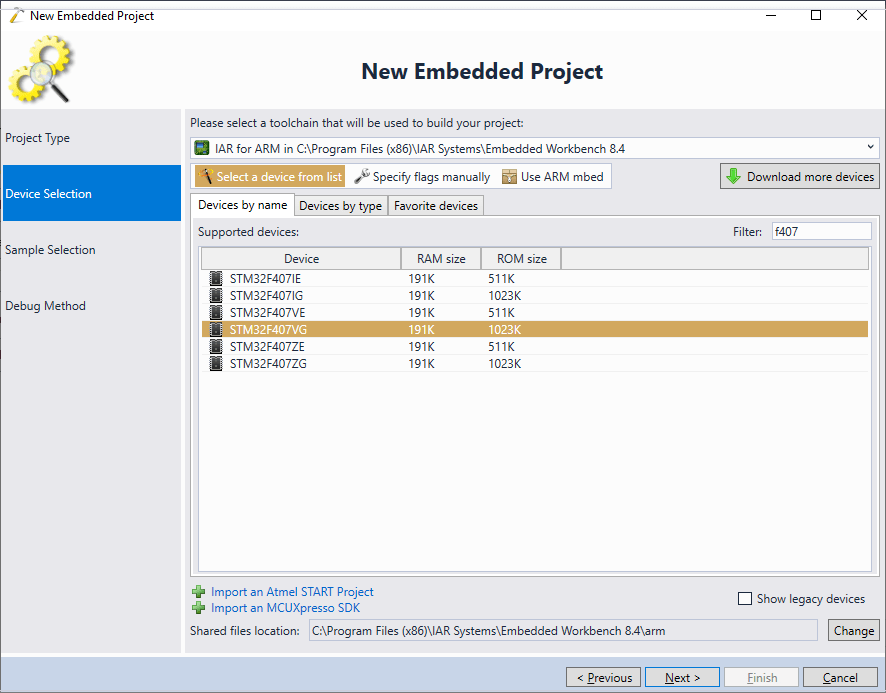The image size is (886, 693).
Task: Click Change shared files location button
Action: point(853,630)
